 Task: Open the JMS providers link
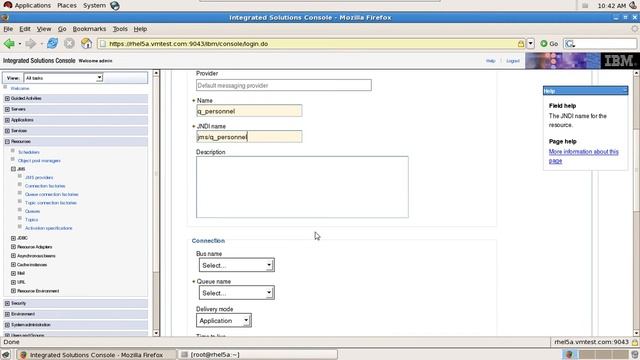(x=39, y=178)
